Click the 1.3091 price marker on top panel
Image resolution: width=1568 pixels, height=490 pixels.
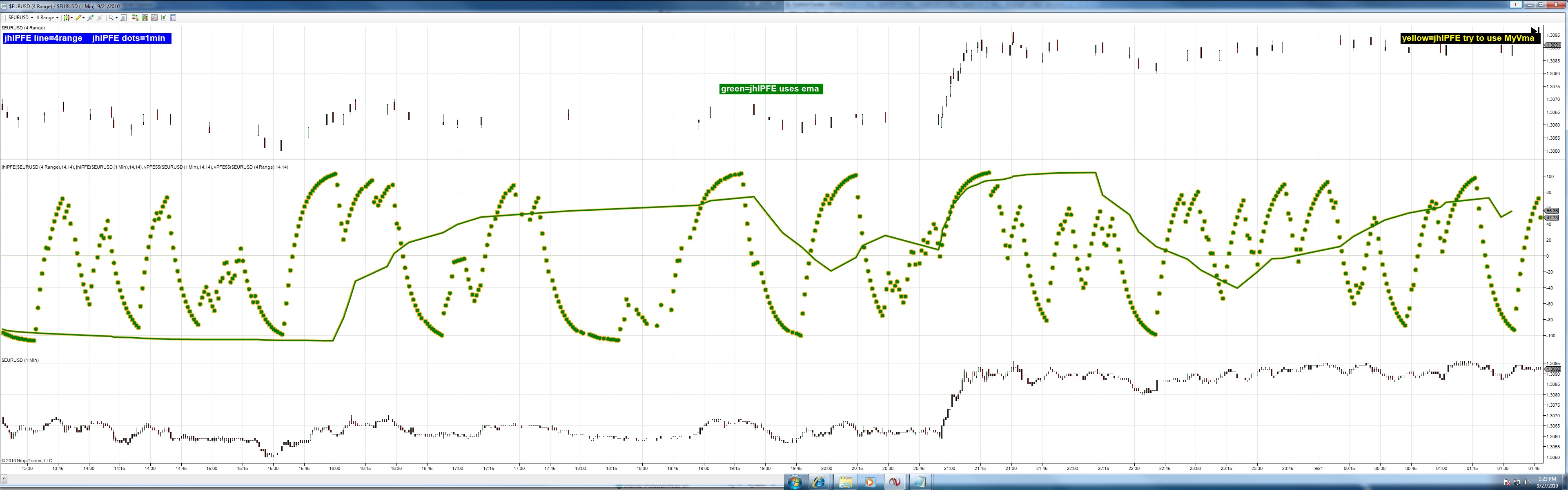click(x=1552, y=45)
